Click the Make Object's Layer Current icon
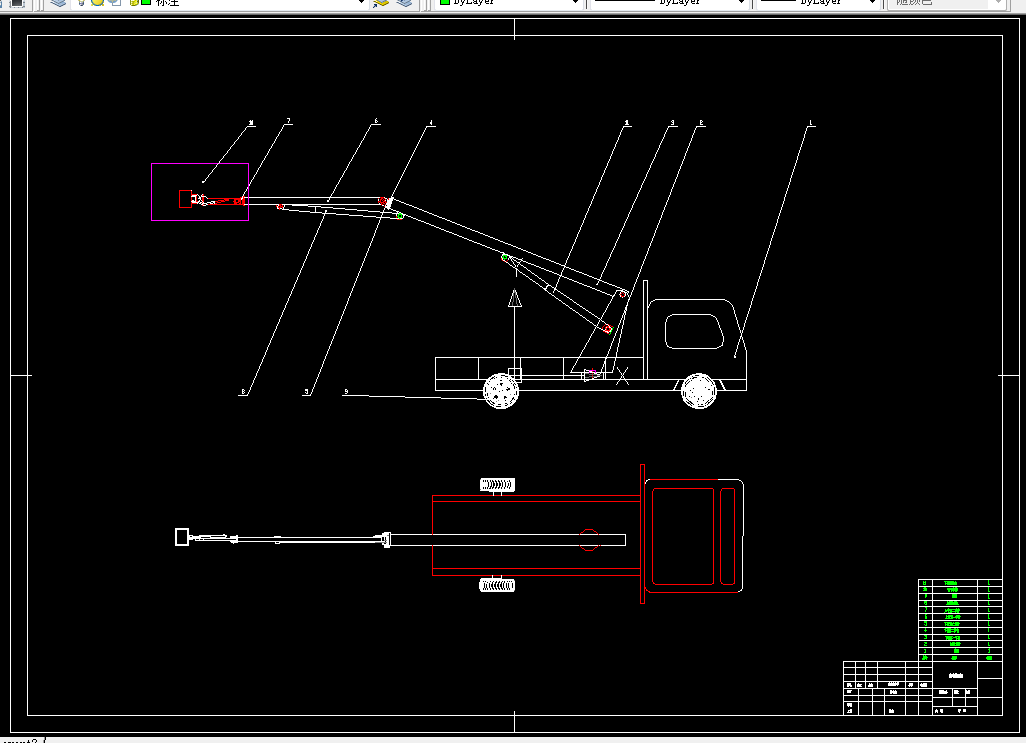Viewport: 1026px width, 743px height. click(x=381, y=2)
